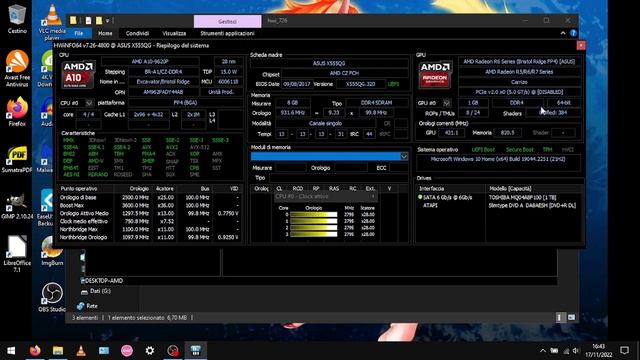
Task: Open Avast Free Antivirus desktop shortcut
Action: [17, 68]
